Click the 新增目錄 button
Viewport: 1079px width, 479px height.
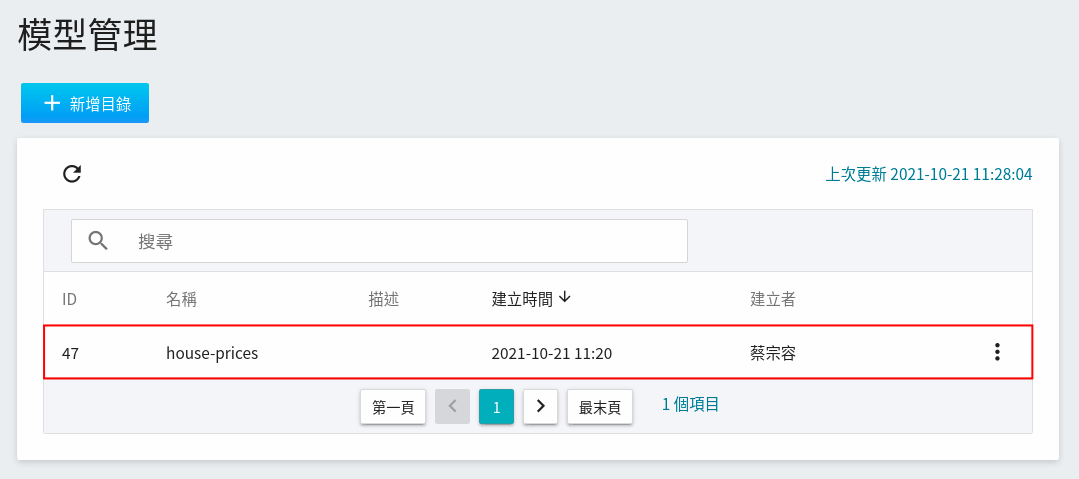point(85,103)
